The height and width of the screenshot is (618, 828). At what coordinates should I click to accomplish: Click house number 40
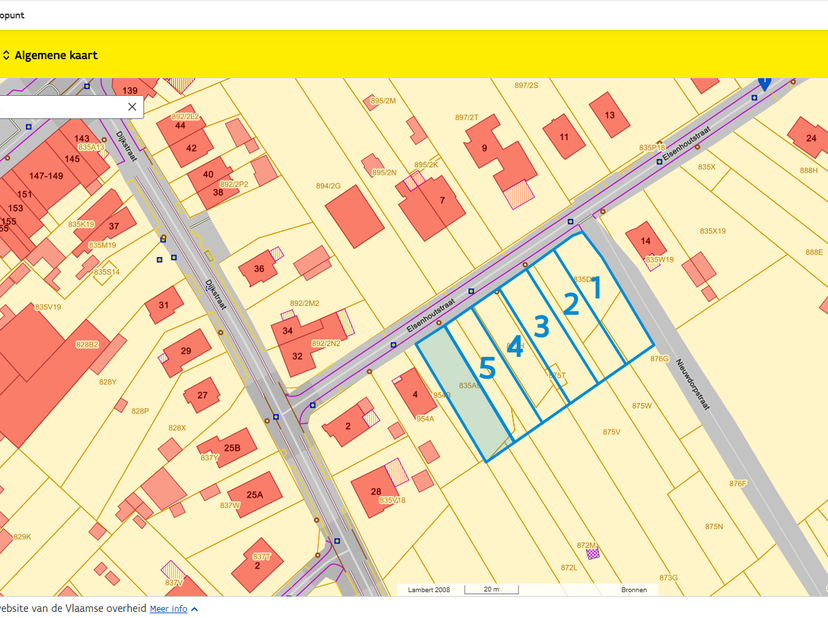click(208, 174)
